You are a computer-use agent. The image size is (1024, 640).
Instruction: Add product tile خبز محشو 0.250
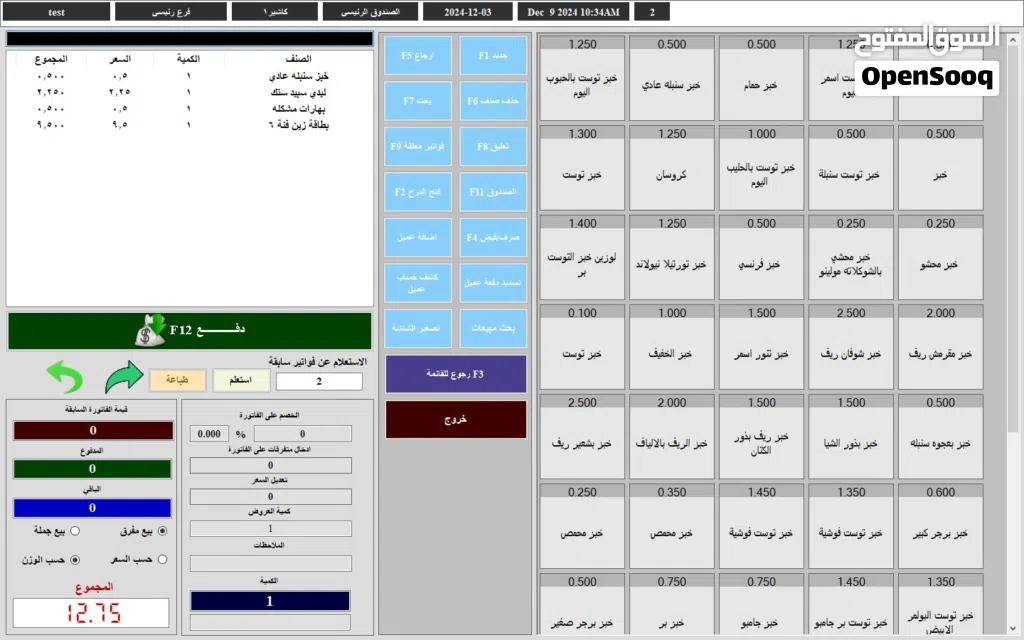[940, 257]
